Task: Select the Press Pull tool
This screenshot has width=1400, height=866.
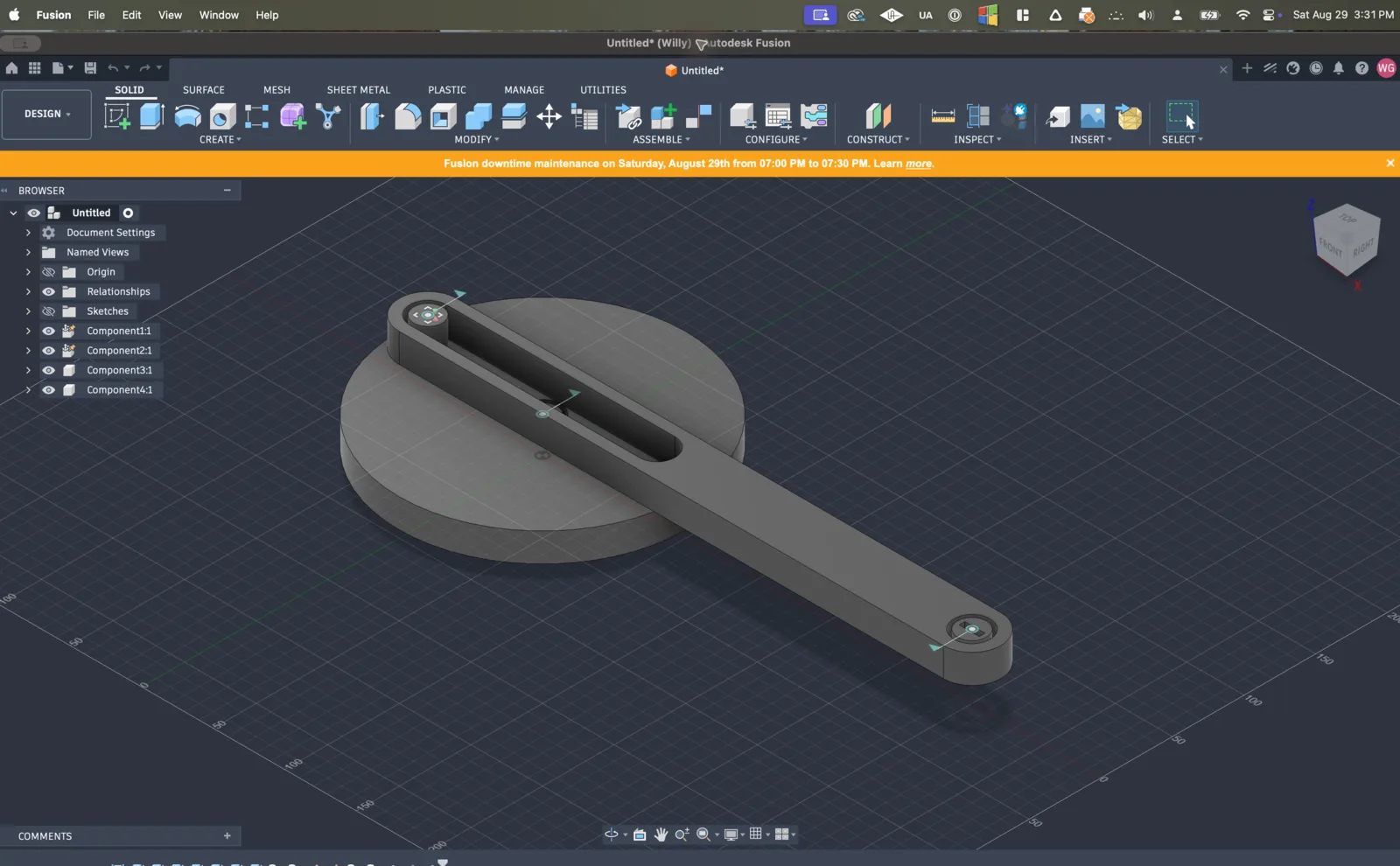Action: (372, 115)
